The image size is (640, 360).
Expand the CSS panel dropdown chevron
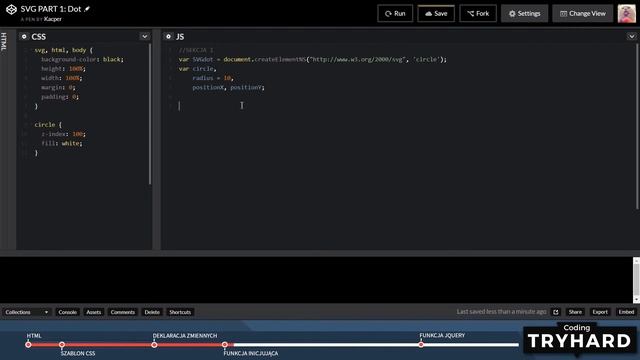click(x=144, y=36)
